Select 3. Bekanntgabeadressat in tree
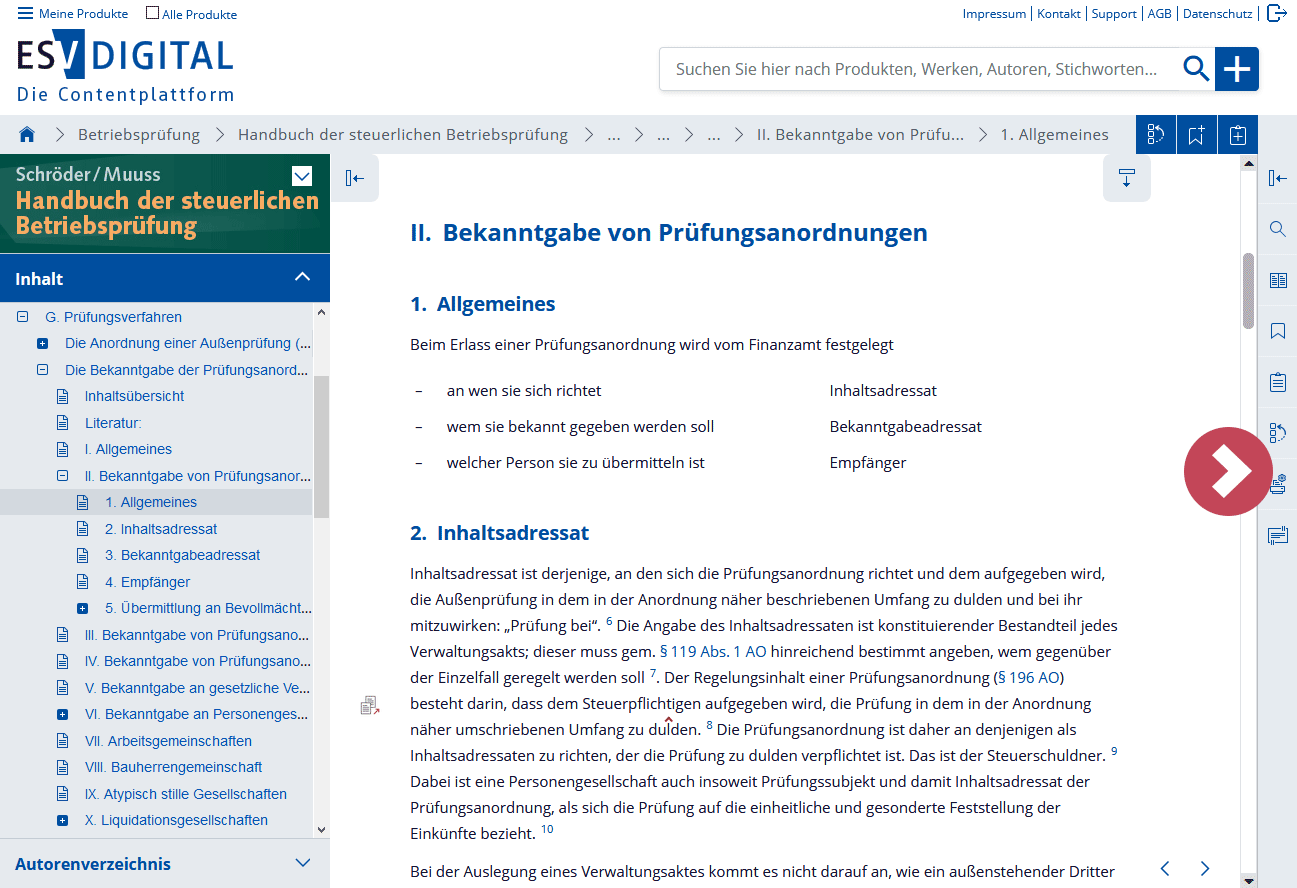The height and width of the screenshot is (888, 1297). tap(182, 555)
